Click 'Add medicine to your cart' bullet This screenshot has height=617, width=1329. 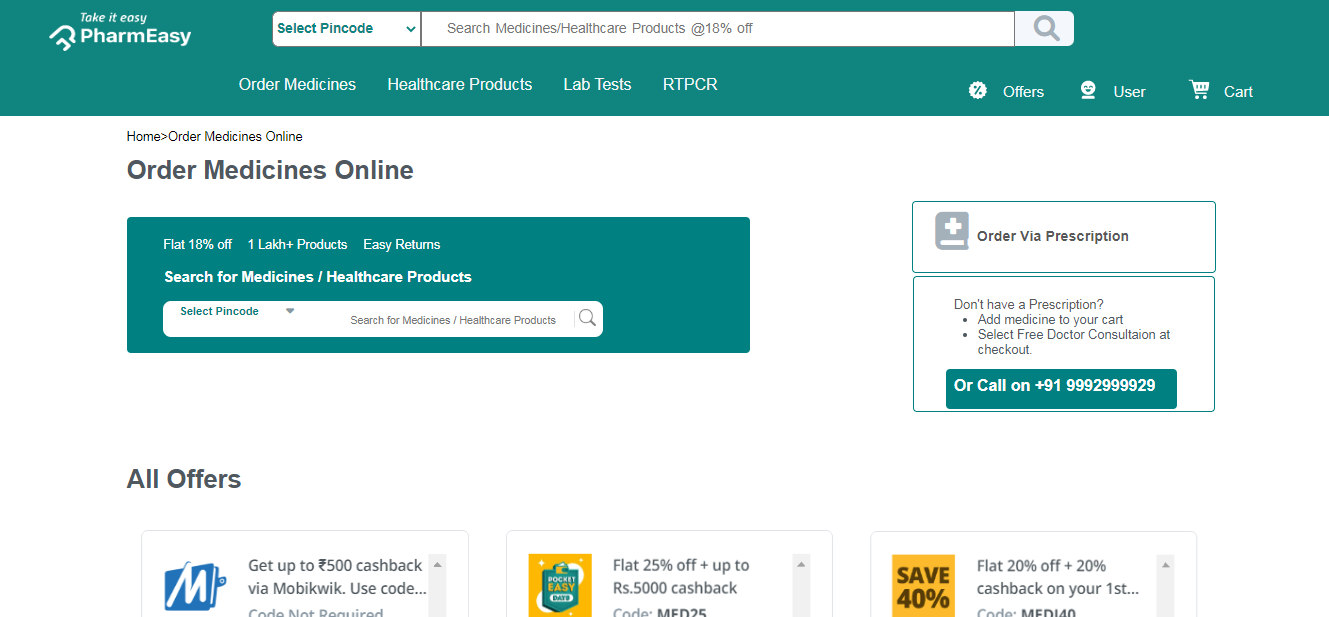[x=1051, y=320]
